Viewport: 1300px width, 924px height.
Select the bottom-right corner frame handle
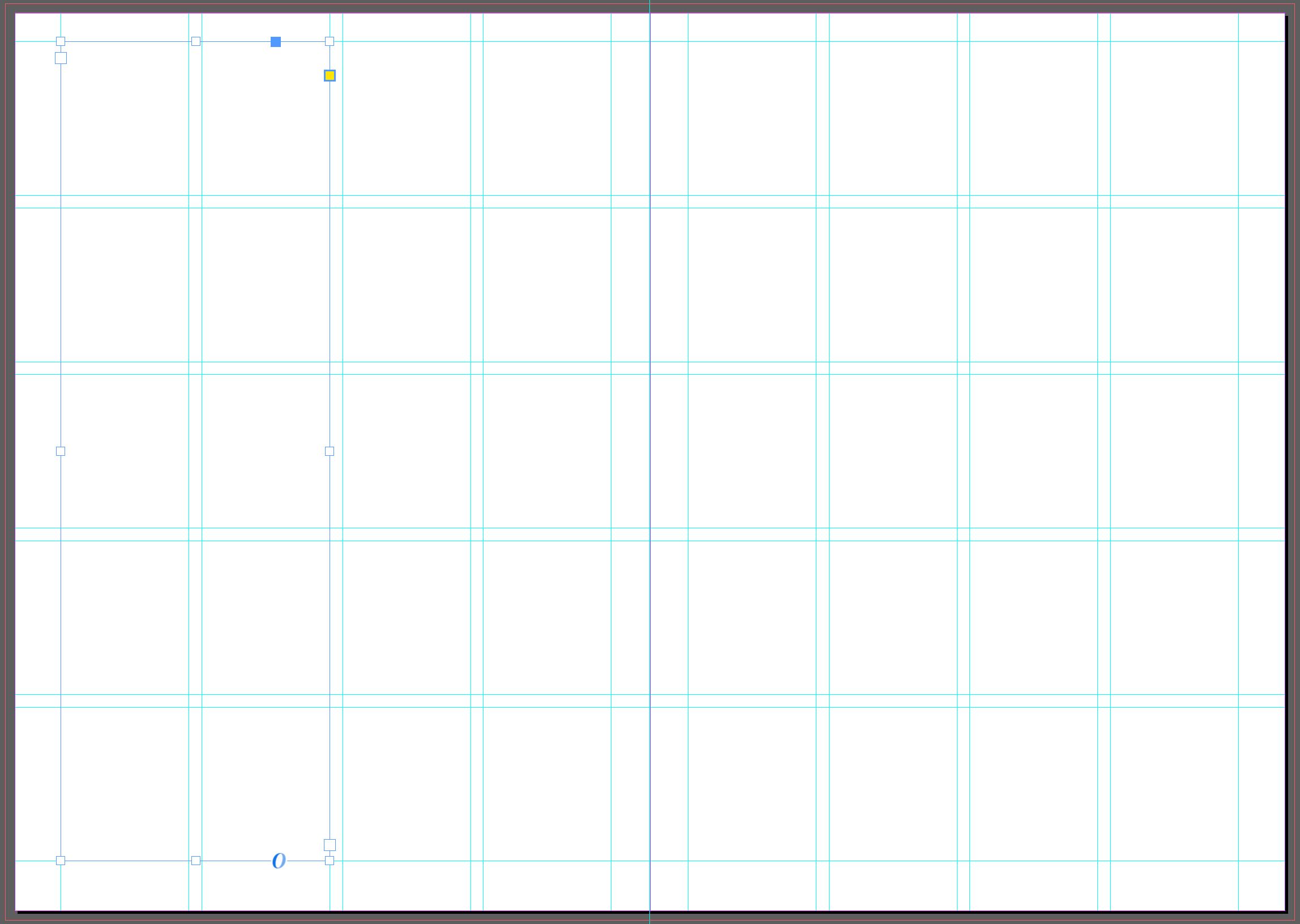[x=330, y=860]
